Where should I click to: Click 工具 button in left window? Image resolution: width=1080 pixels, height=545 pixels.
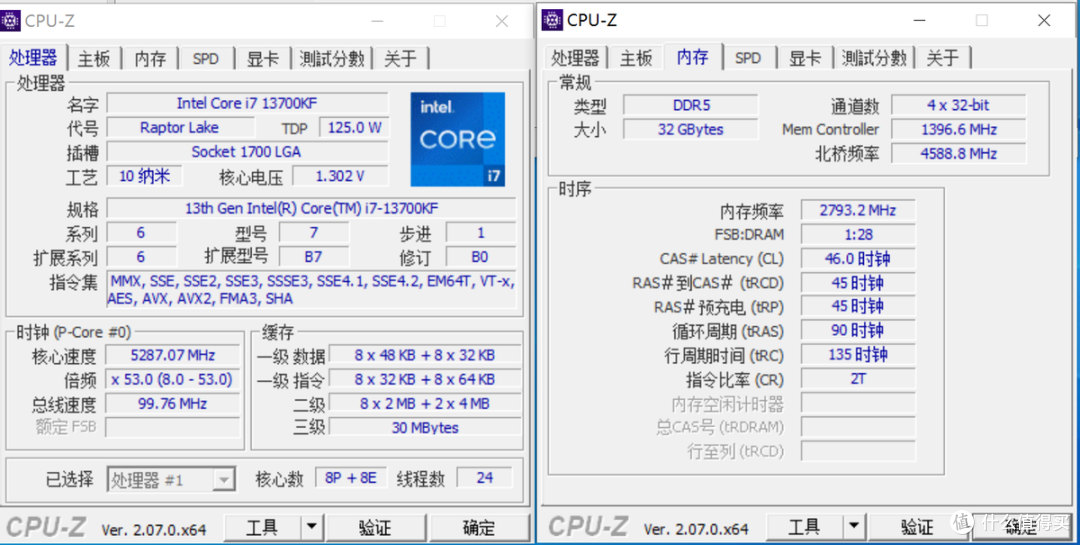pyautogui.click(x=262, y=528)
